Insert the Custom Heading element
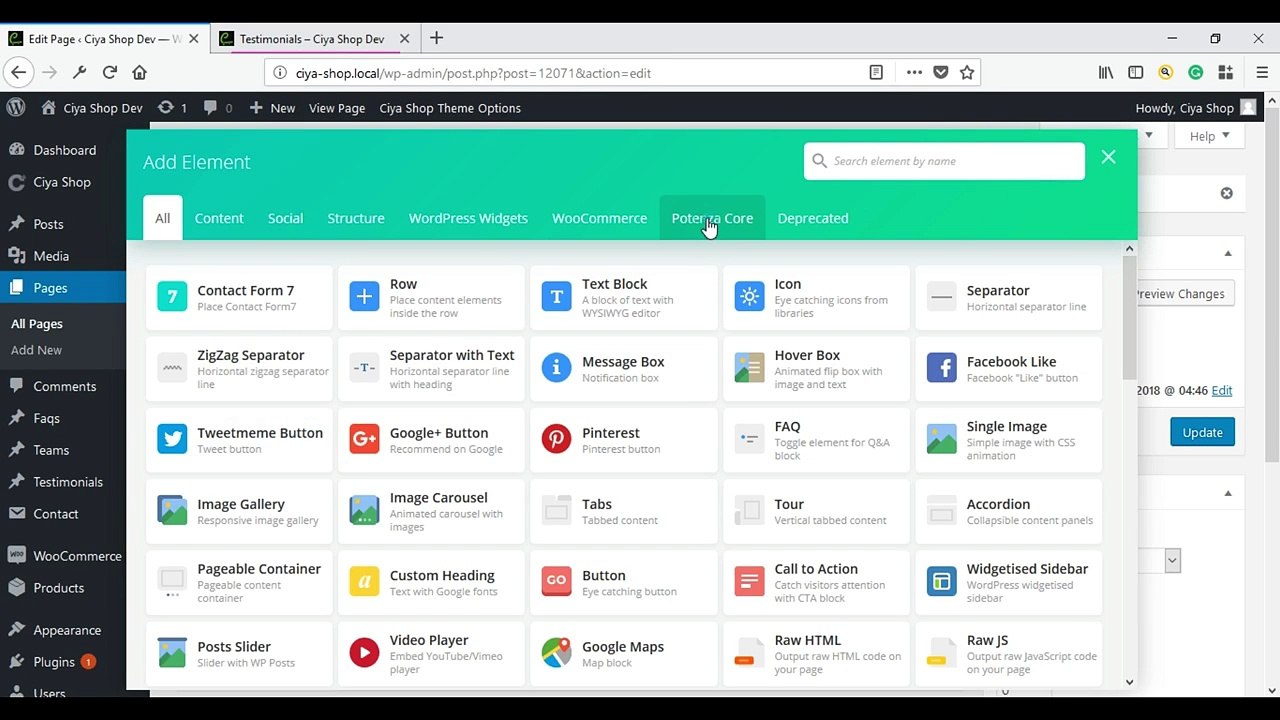The image size is (1280, 720). point(431,582)
